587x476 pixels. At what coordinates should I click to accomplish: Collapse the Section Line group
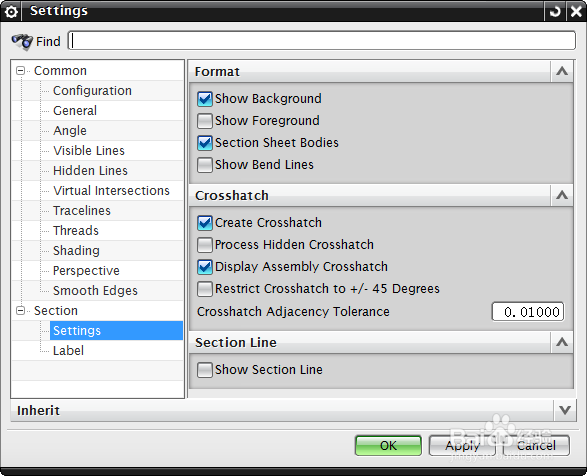(x=562, y=342)
